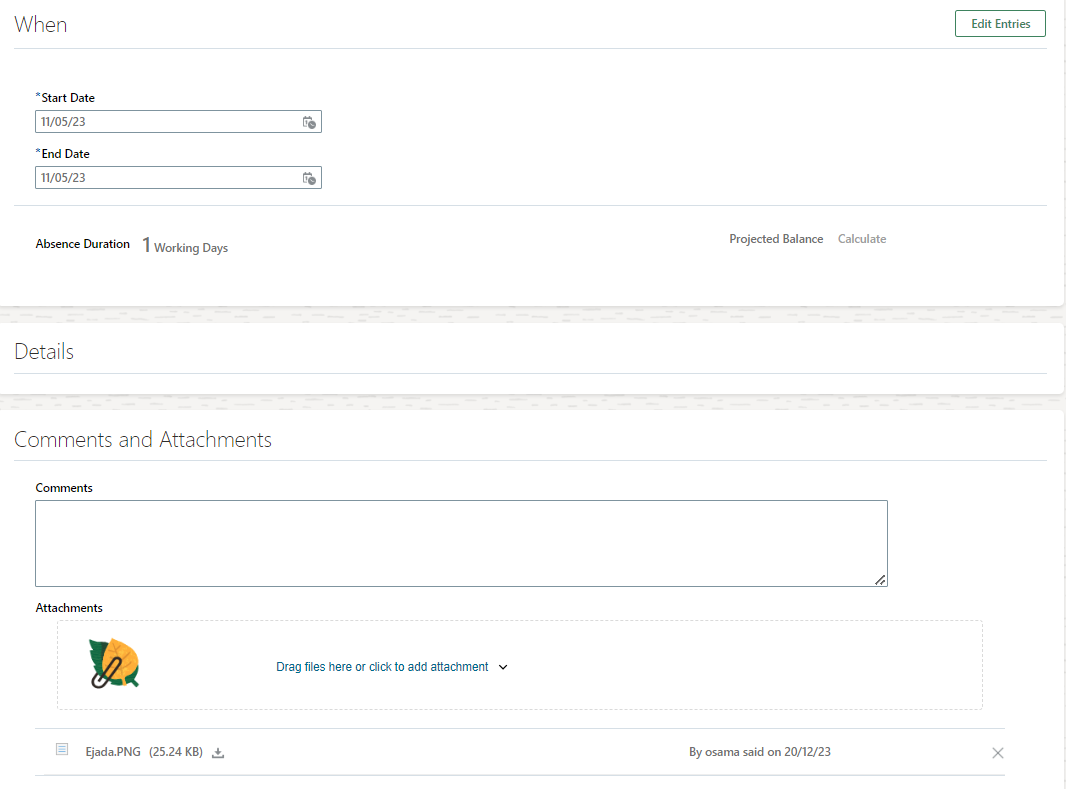Click the Edit Entries button

click(1000, 23)
